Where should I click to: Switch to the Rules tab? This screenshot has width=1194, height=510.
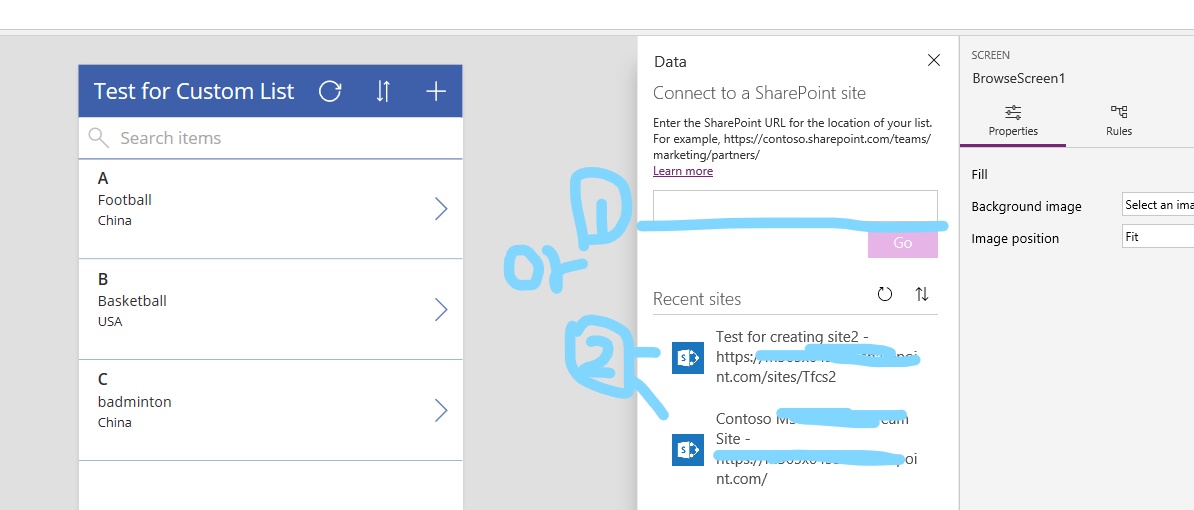[x=1119, y=122]
